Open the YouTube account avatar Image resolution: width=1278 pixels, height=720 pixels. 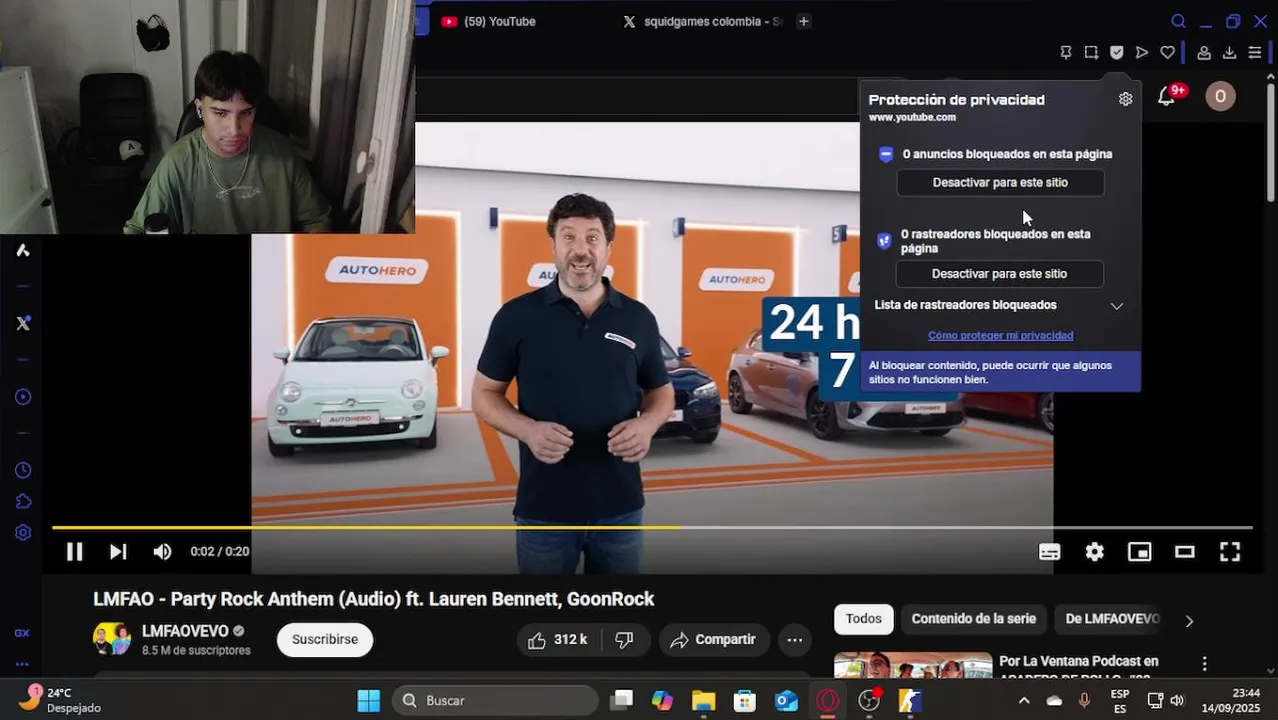pos(1220,96)
